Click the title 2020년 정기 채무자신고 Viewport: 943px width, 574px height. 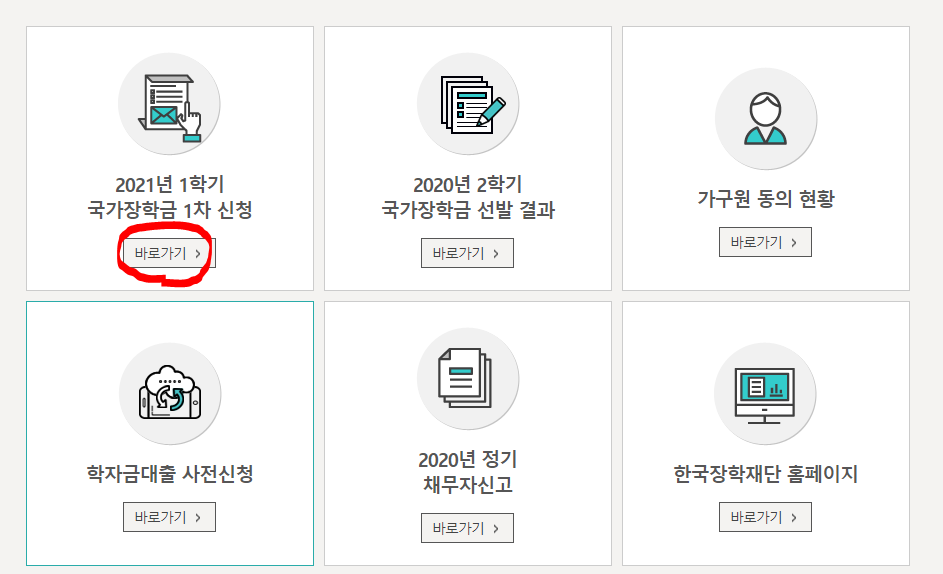(468, 472)
